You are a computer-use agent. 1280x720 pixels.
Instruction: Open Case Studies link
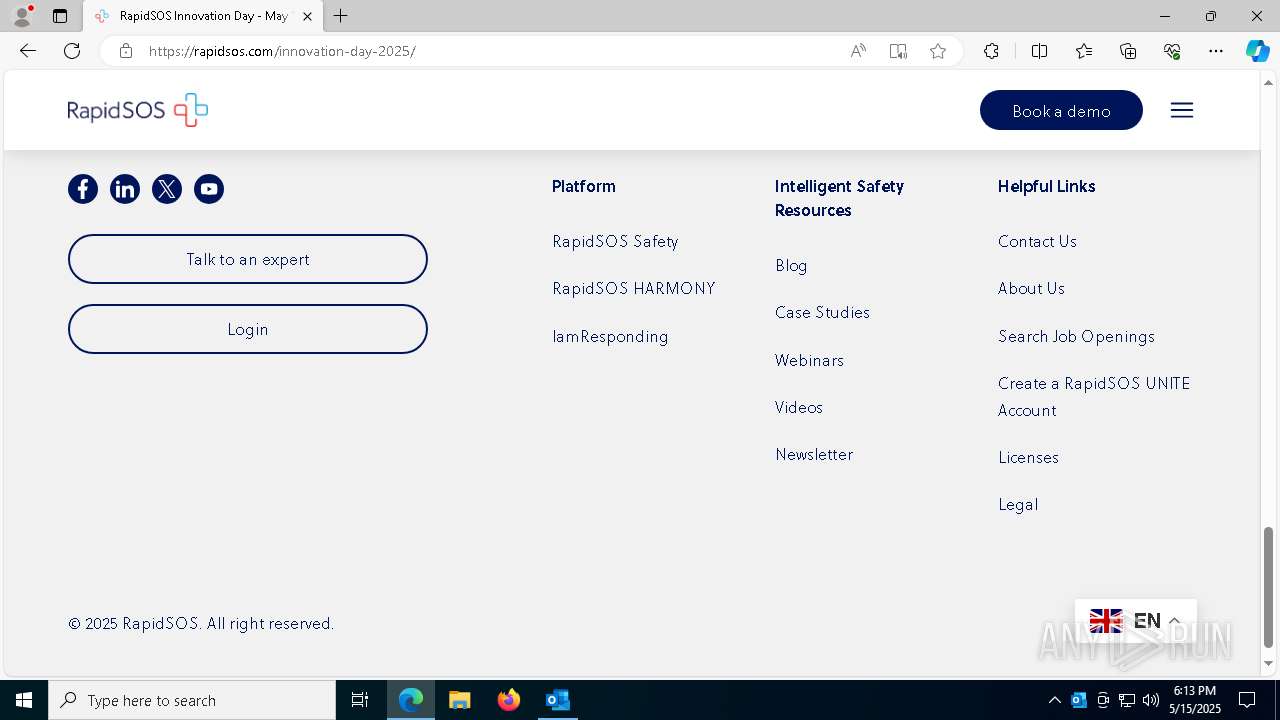822,312
